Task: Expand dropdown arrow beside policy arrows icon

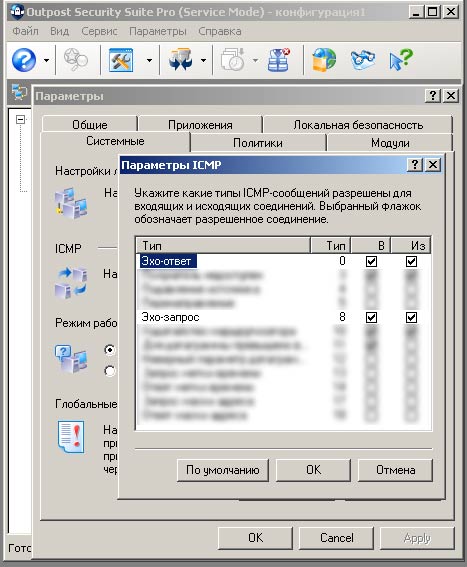Action: pyautogui.click(x=204, y=60)
